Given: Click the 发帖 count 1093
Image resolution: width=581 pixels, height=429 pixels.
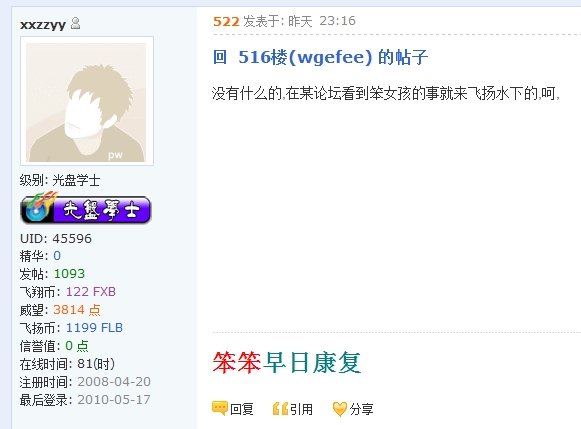Looking at the screenshot, I should pyautogui.click(x=69, y=274).
